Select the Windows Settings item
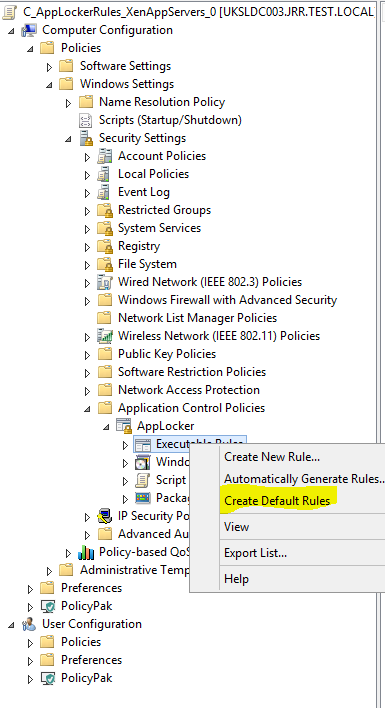This screenshot has width=385, height=708. point(127,84)
